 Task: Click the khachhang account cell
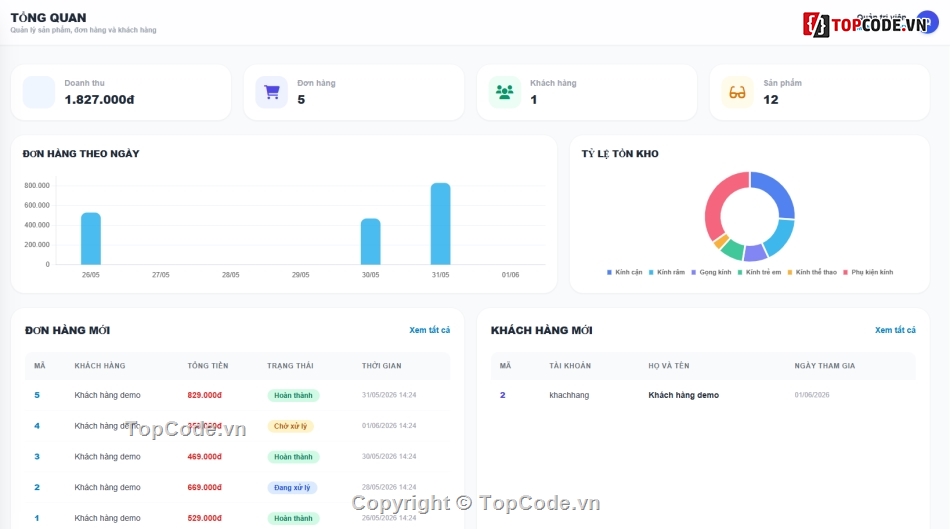(x=569, y=395)
